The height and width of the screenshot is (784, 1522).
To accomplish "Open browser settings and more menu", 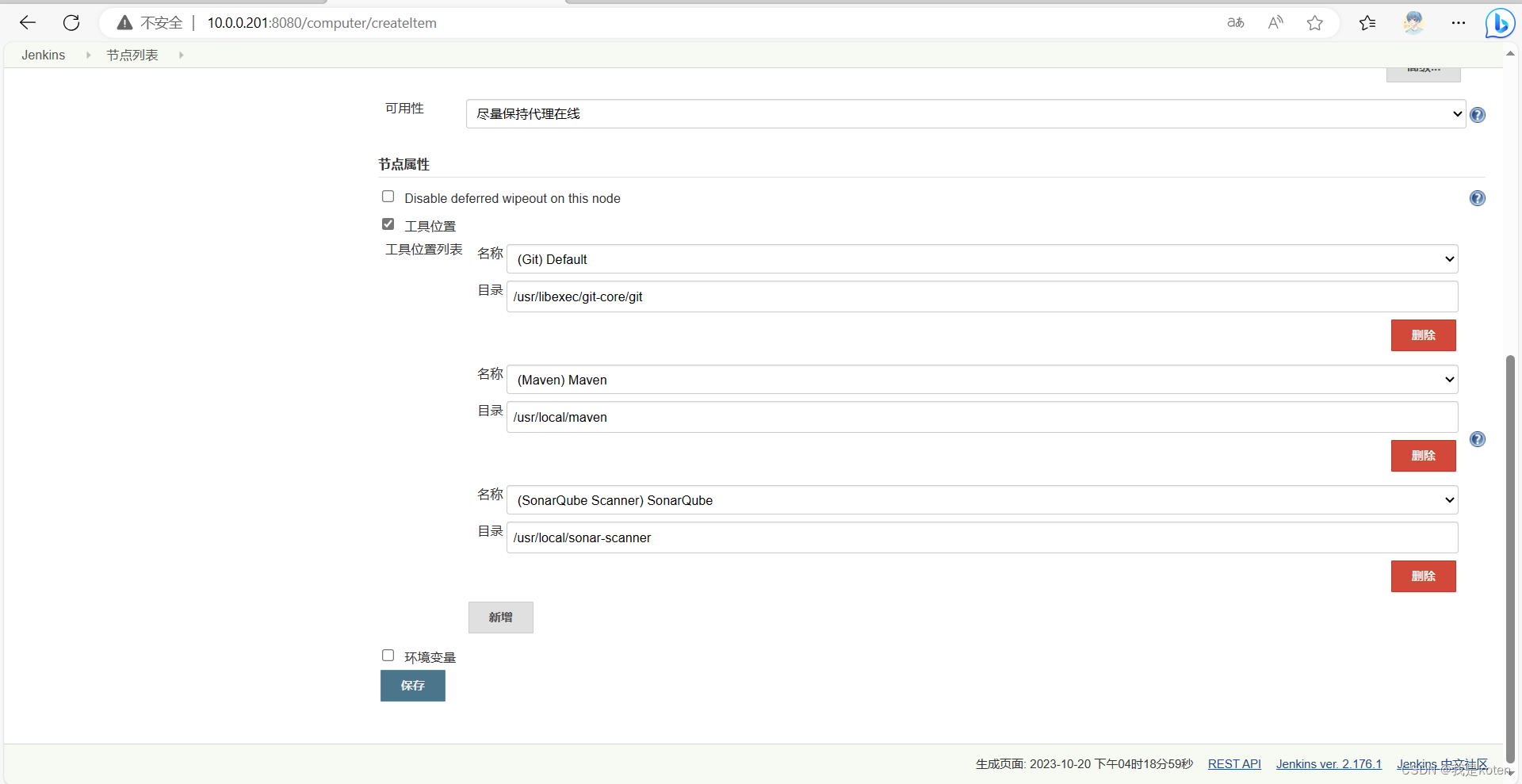I will click(x=1459, y=23).
